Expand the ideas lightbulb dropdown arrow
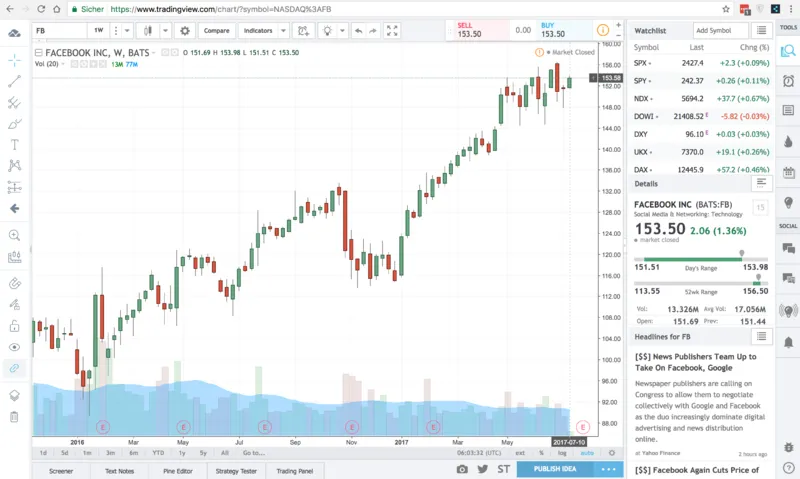This screenshot has height=479, width=800. [x=342, y=31]
